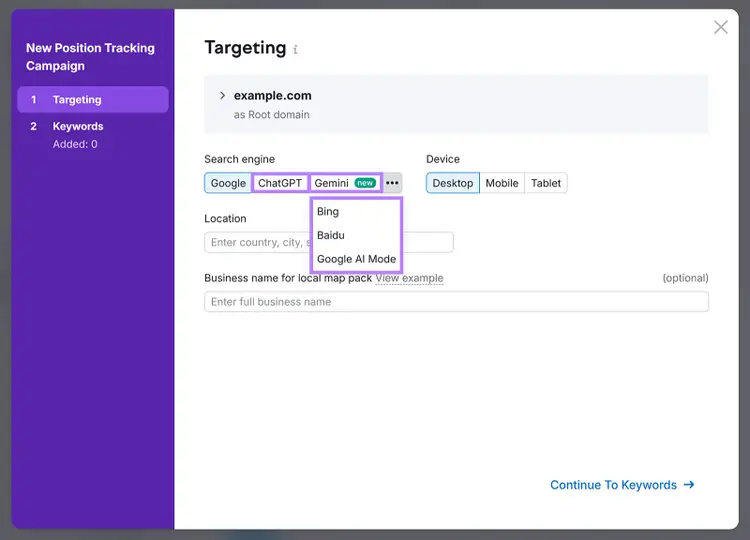
Task: Click the 'as Root domain' text
Action: [x=271, y=115]
